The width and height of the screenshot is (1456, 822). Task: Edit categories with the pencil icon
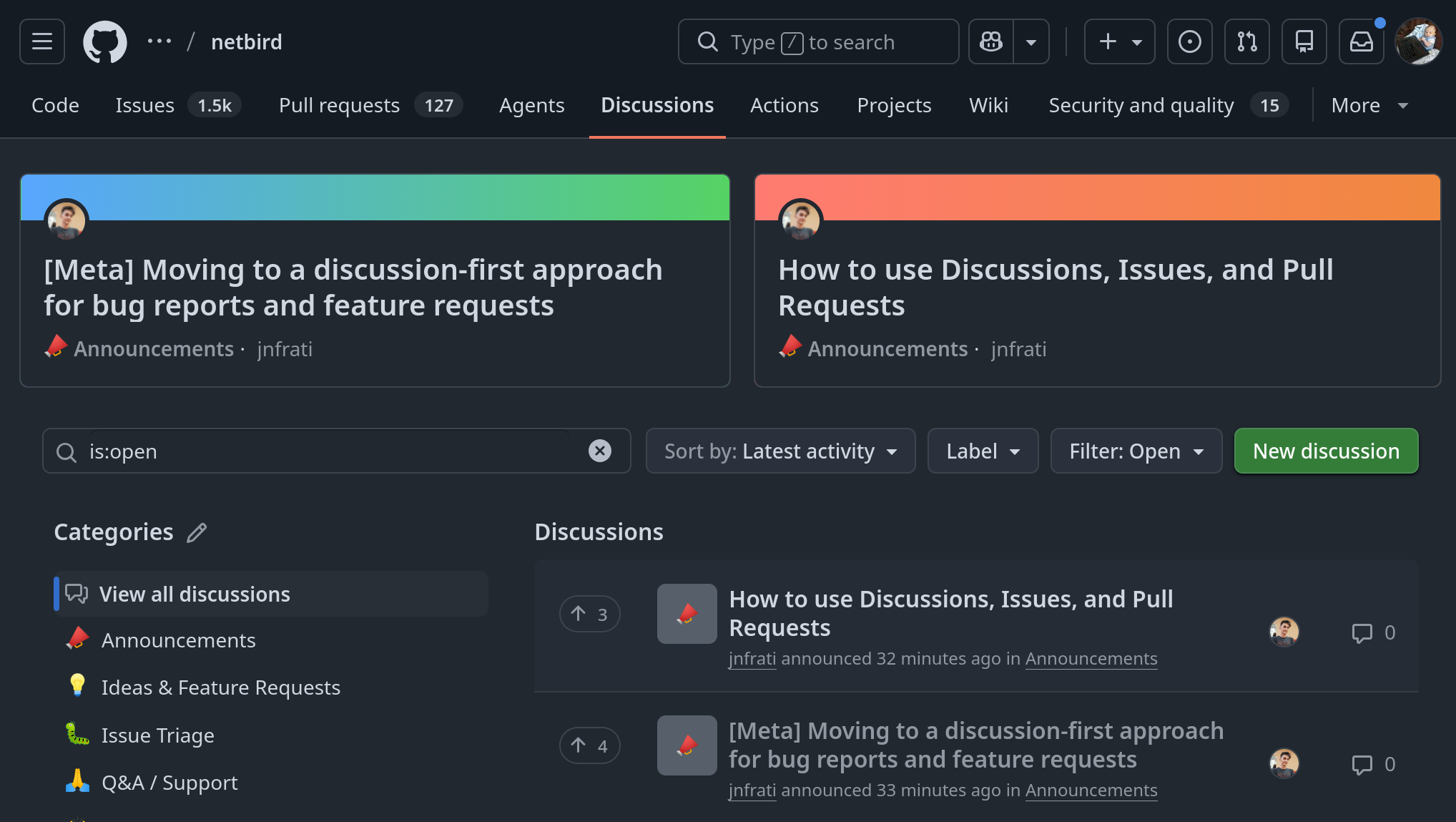(x=197, y=532)
